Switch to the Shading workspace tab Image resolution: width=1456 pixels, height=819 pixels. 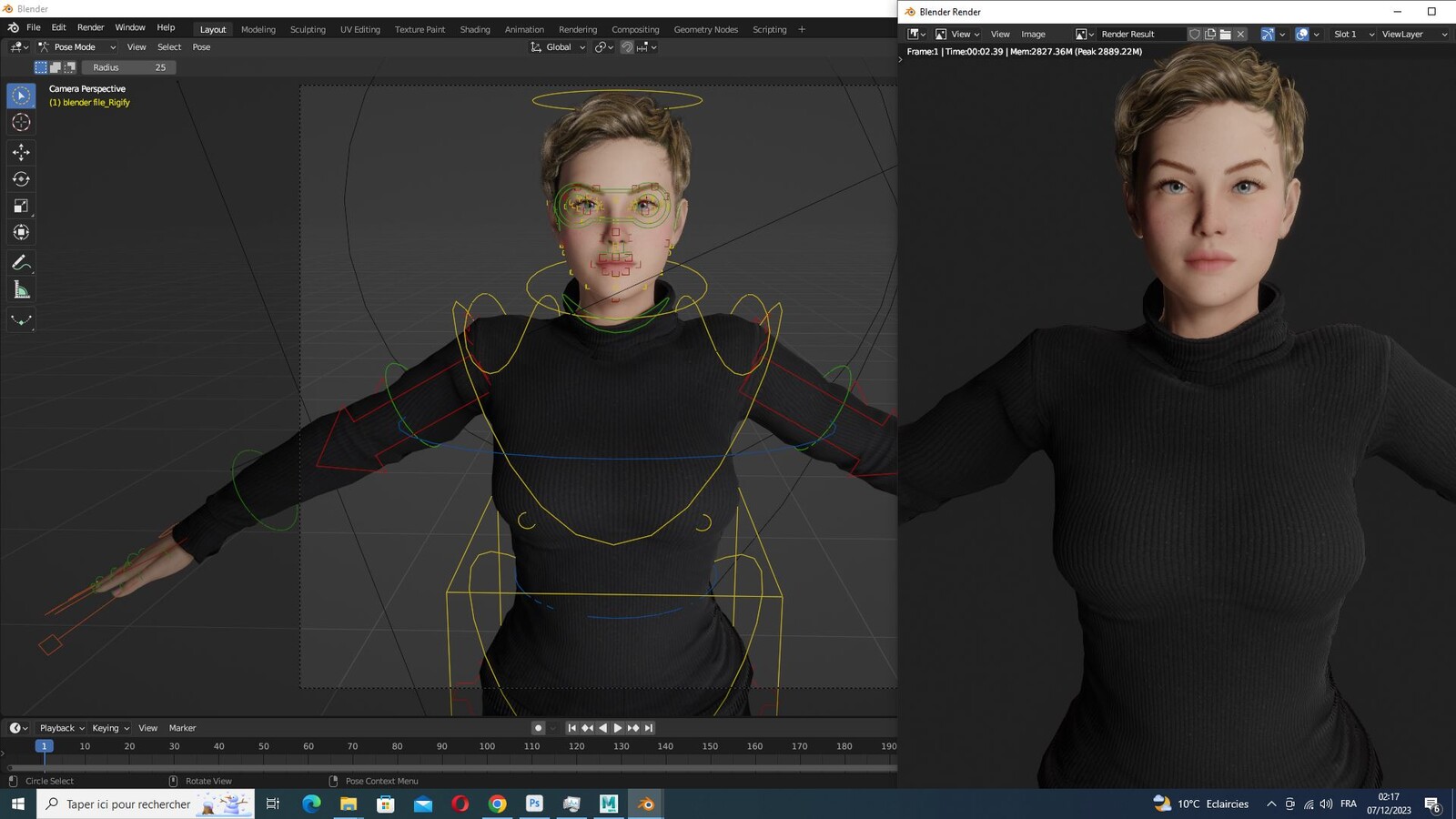coord(475,29)
